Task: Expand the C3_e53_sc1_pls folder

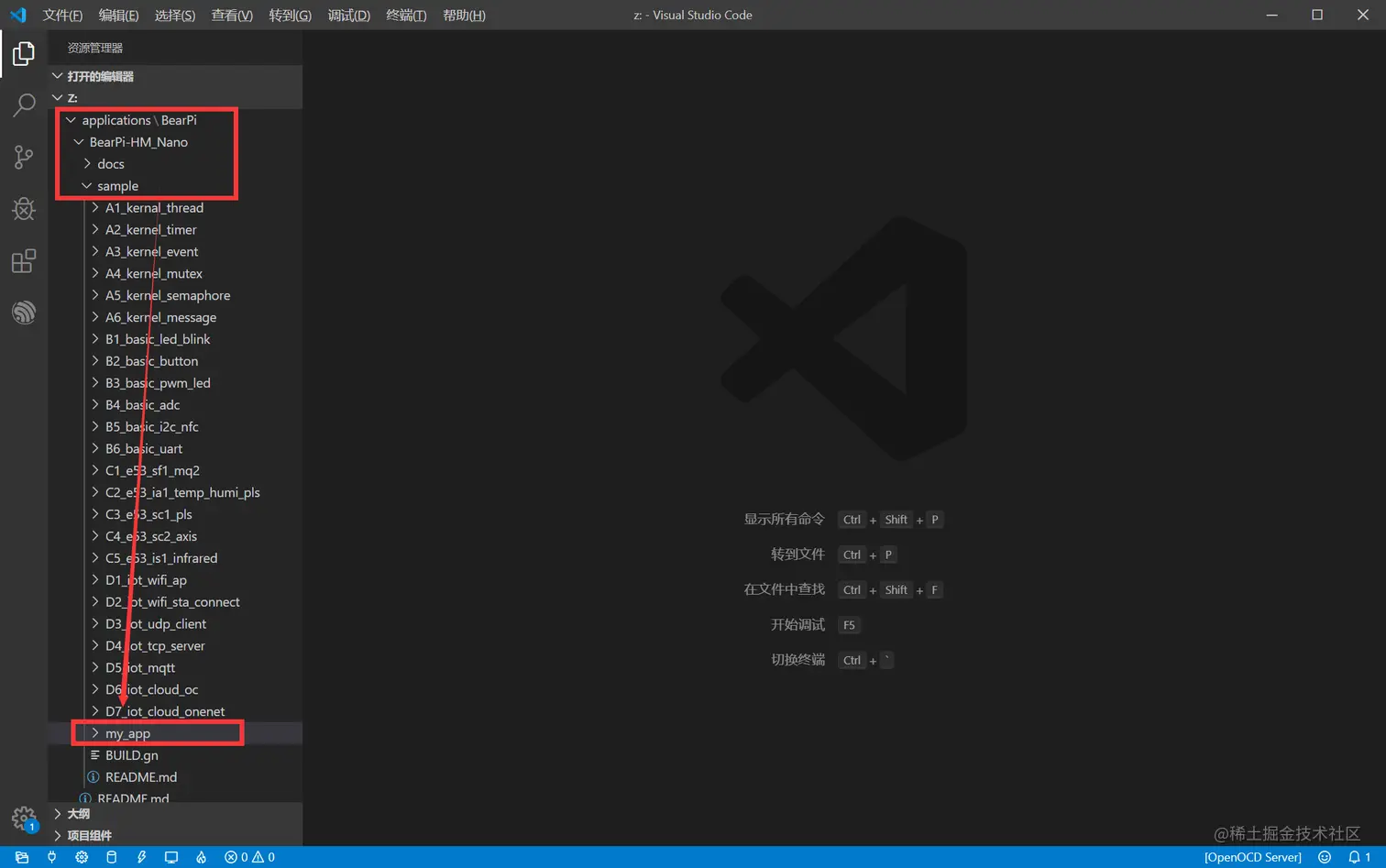Action: pos(175,514)
